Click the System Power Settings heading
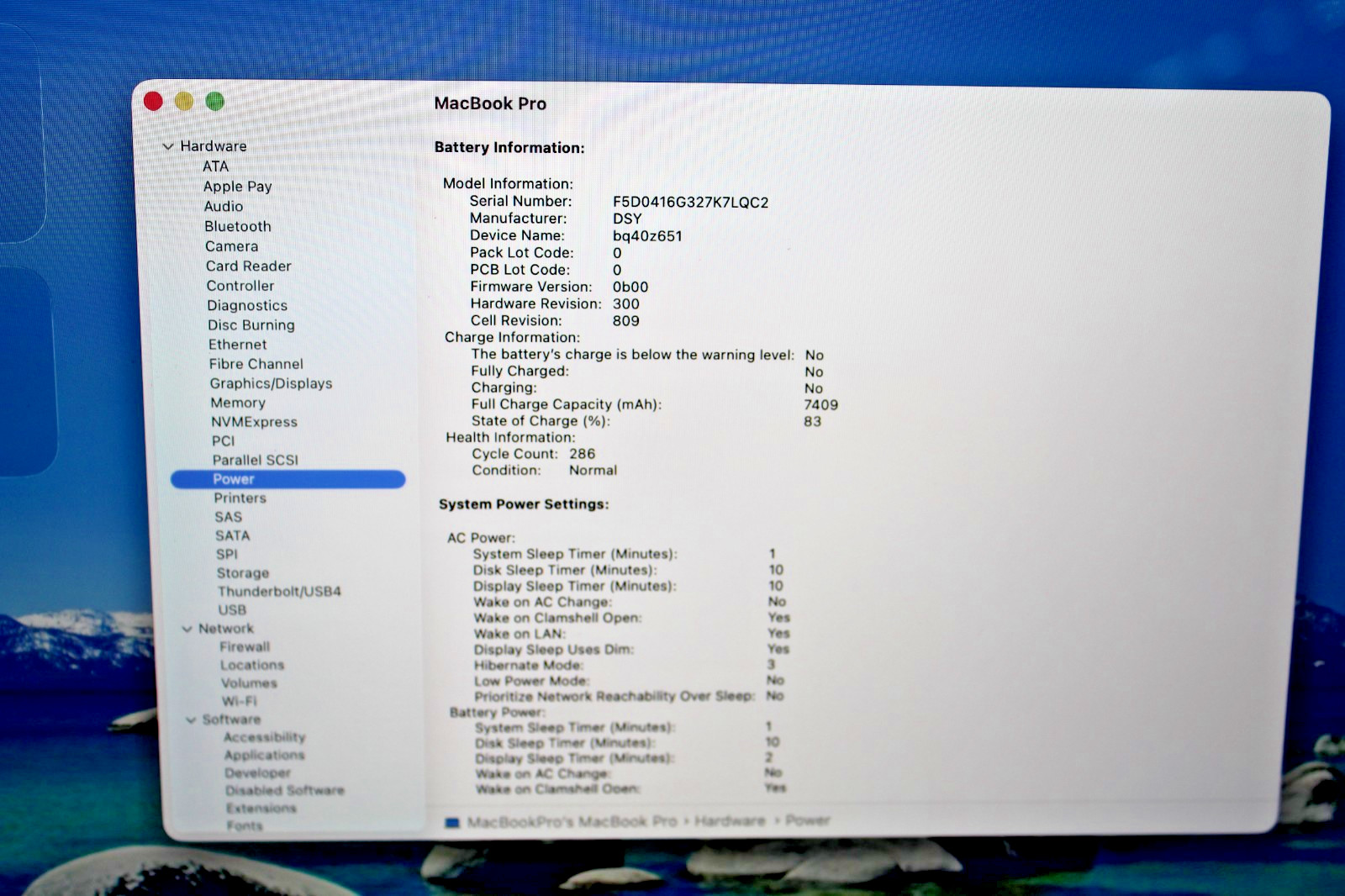Image resolution: width=1345 pixels, height=896 pixels. pyautogui.click(x=524, y=504)
